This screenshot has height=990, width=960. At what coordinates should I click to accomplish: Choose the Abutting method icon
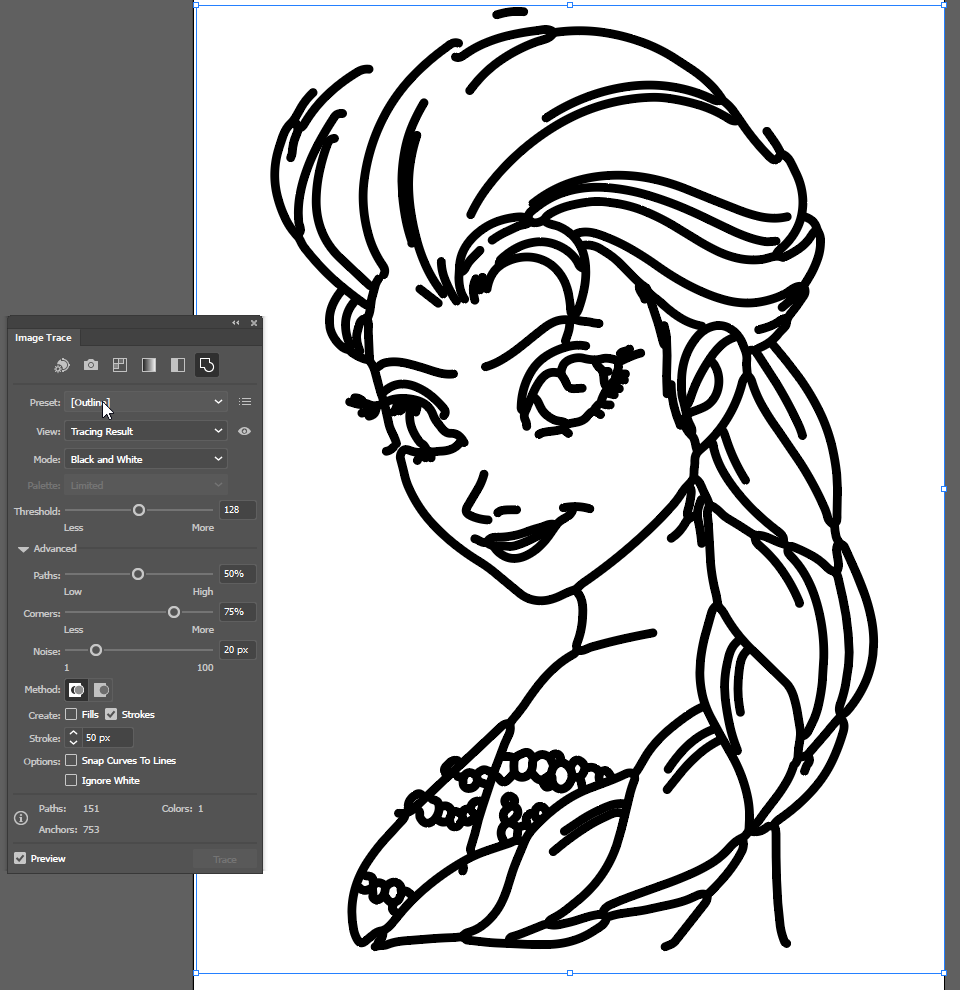point(76,689)
